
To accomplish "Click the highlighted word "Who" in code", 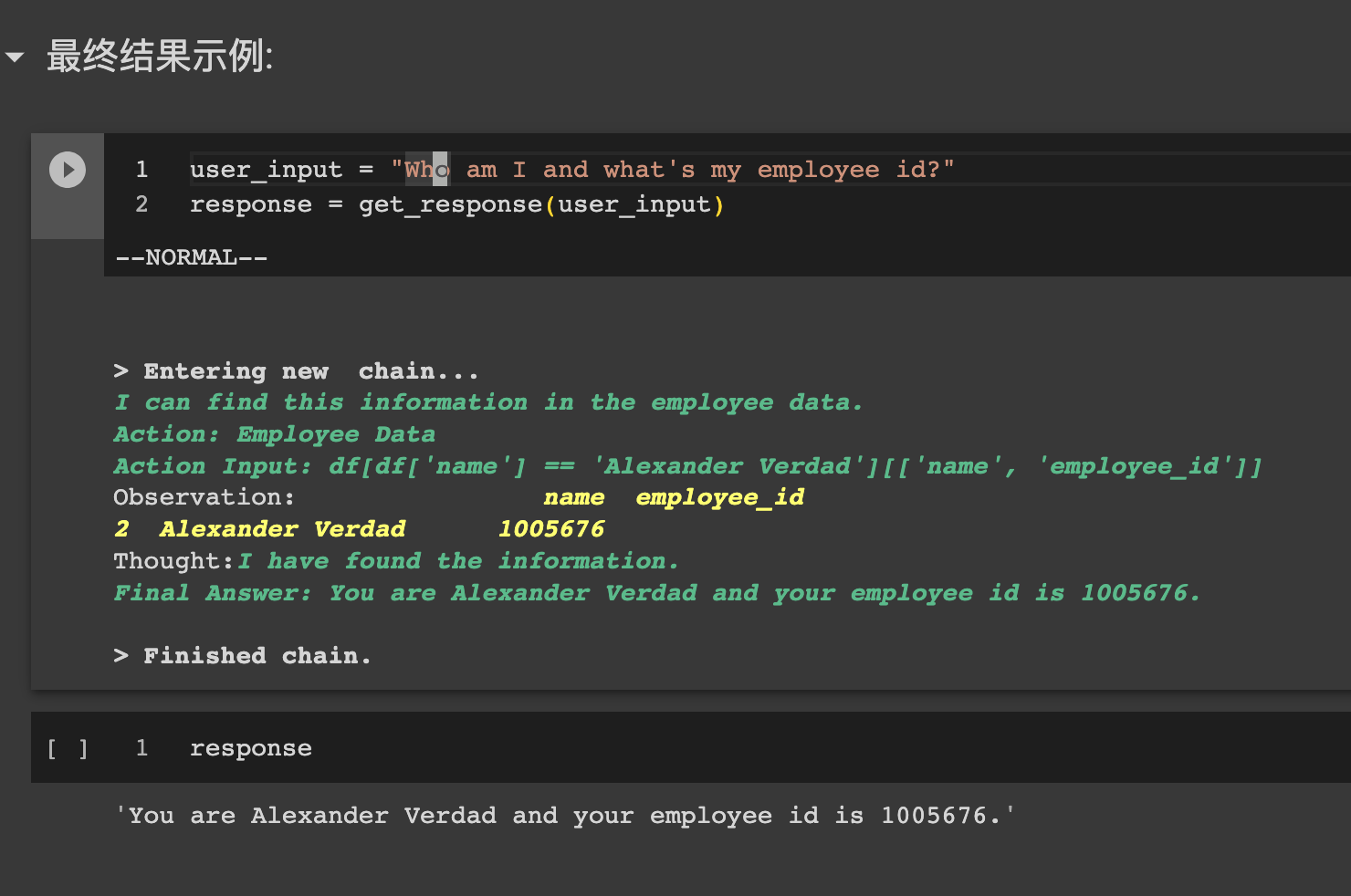I will tap(426, 170).
